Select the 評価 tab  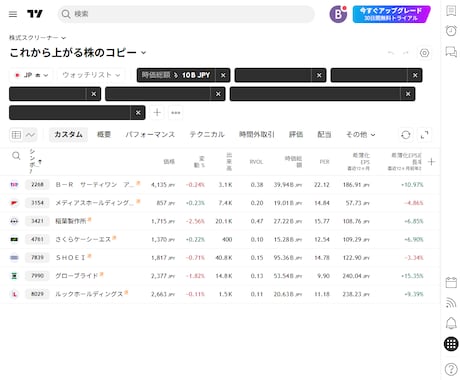coord(296,134)
